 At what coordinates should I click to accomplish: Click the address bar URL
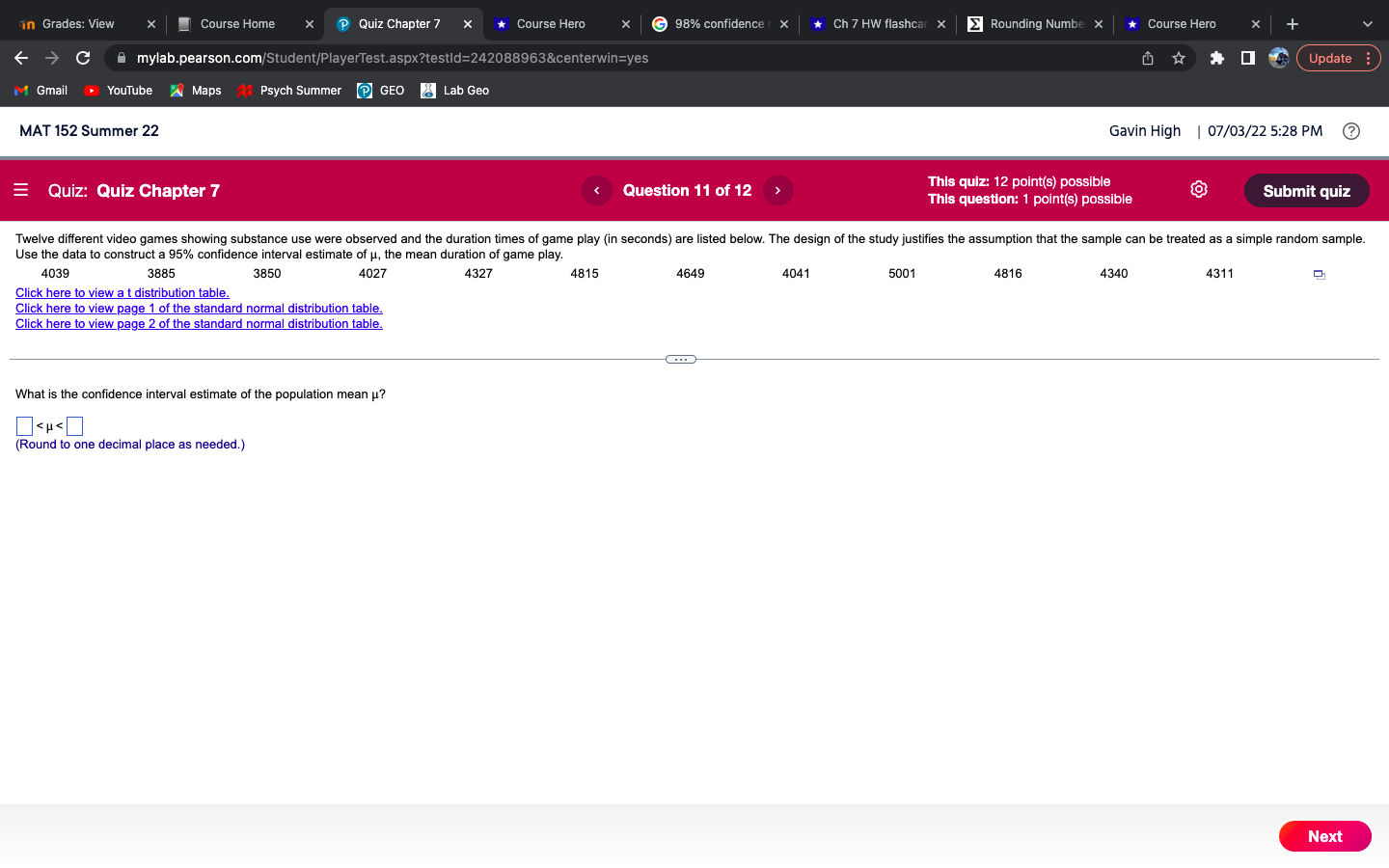[x=393, y=58]
